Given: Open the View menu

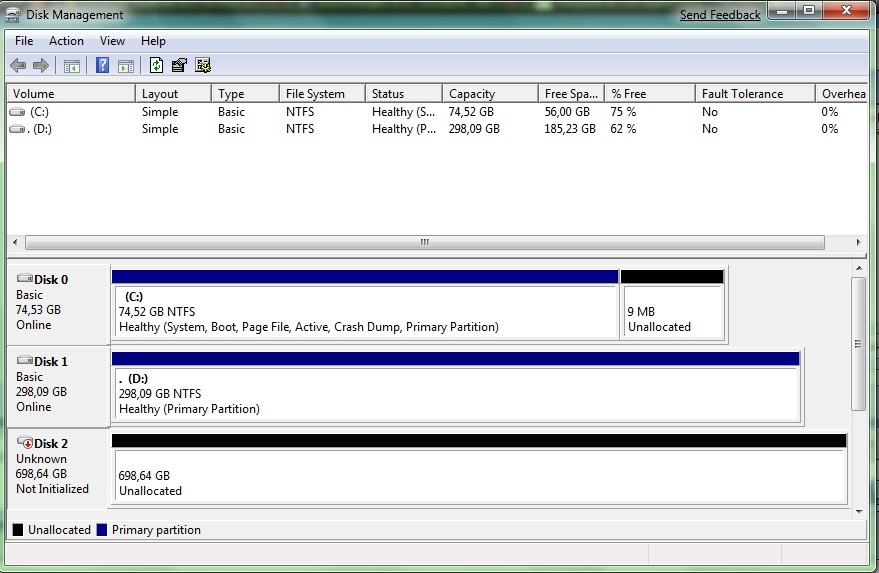Looking at the screenshot, I should point(112,41).
